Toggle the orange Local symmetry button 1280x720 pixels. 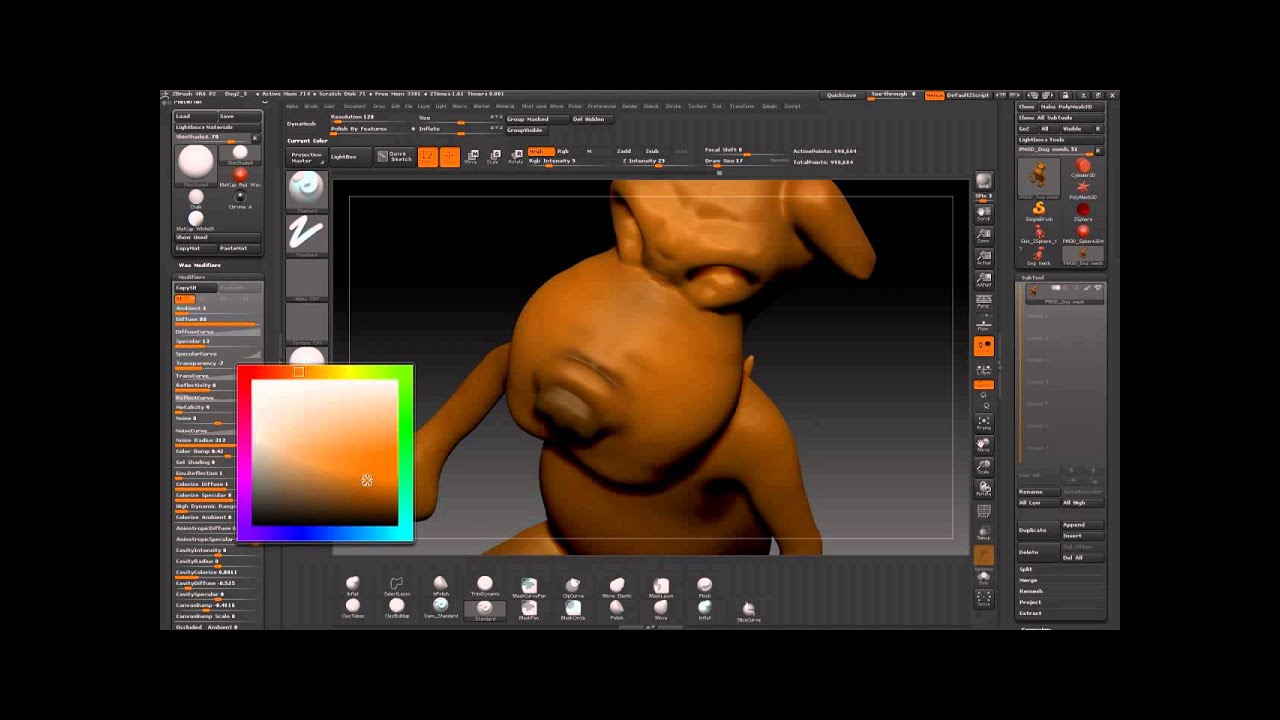pos(984,346)
